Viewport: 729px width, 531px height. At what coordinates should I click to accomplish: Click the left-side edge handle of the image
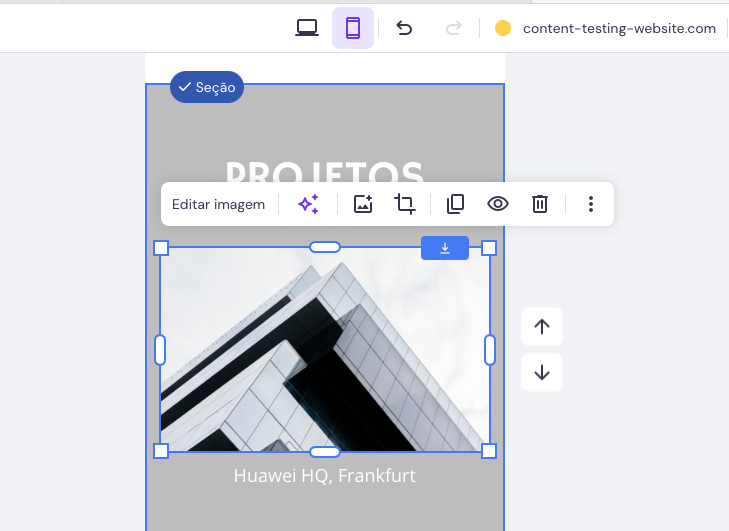(x=160, y=350)
